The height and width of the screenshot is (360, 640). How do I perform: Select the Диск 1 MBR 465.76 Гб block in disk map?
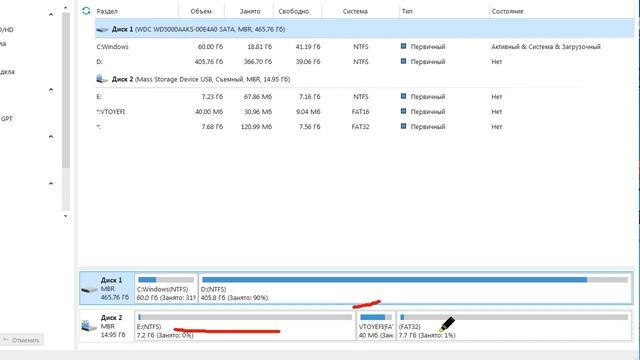(107, 288)
